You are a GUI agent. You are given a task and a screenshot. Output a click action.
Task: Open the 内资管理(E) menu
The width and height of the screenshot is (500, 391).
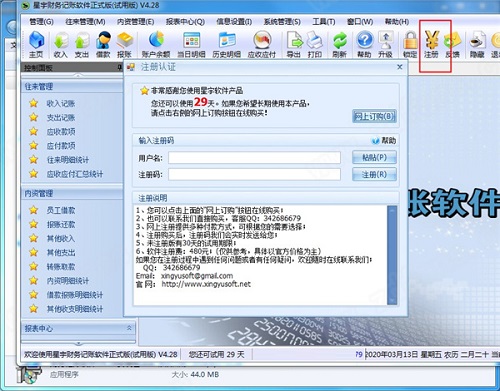pos(135,22)
